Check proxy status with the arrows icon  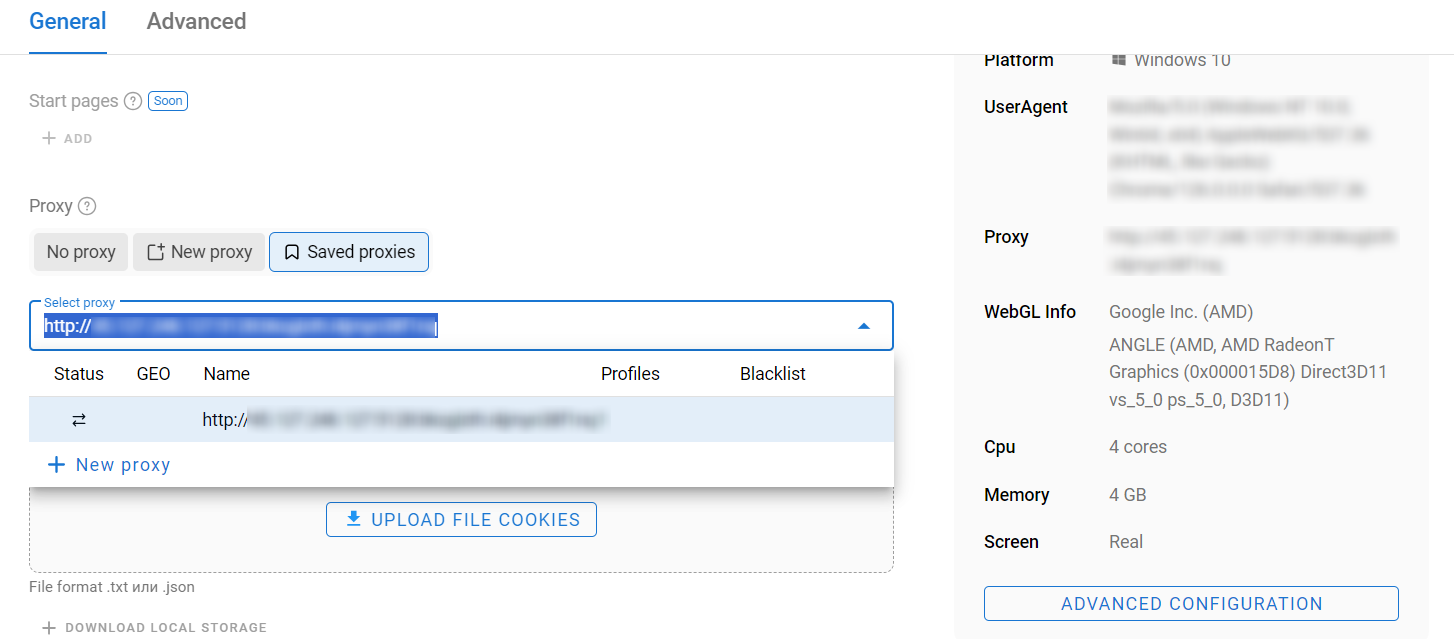79,419
